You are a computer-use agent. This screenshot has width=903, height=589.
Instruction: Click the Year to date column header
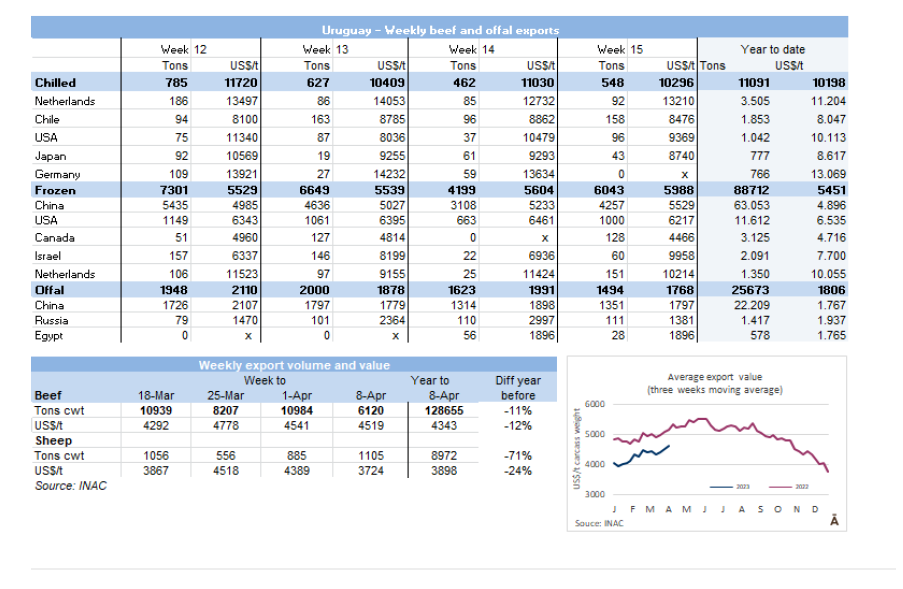point(771,49)
